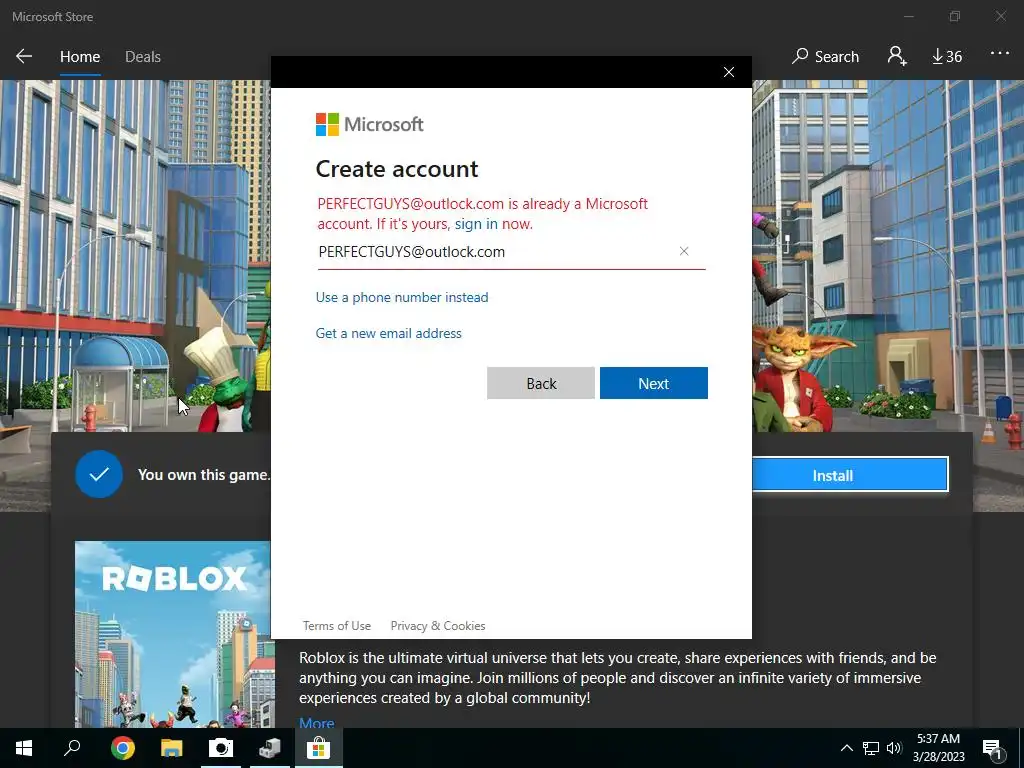Open the Home tab in Microsoft Store
Screen dimensions: 1024x768
pos(80,57)
